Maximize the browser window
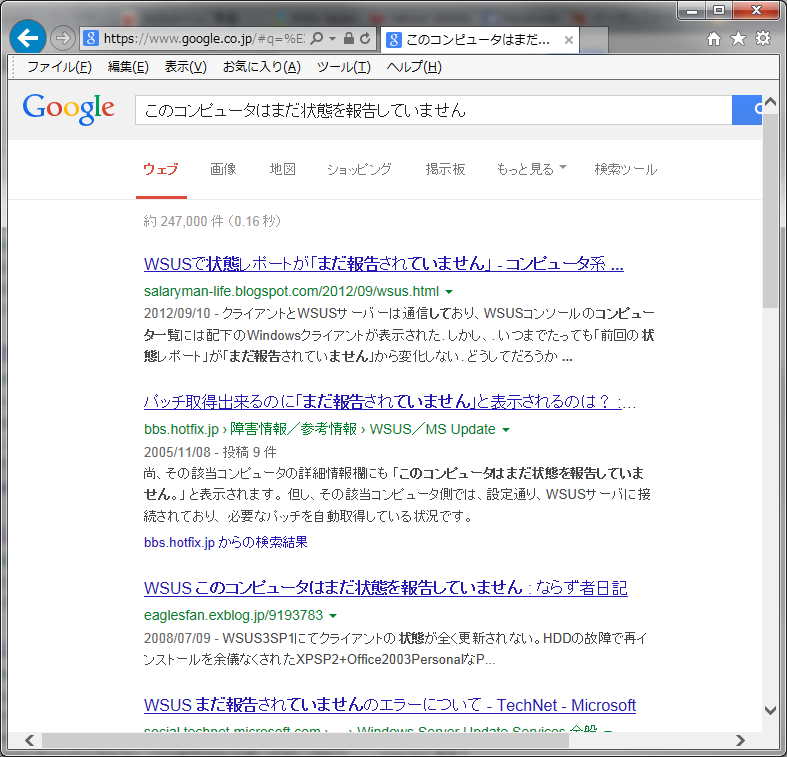The width and height of the screenshot is (787, 757). 719,11
